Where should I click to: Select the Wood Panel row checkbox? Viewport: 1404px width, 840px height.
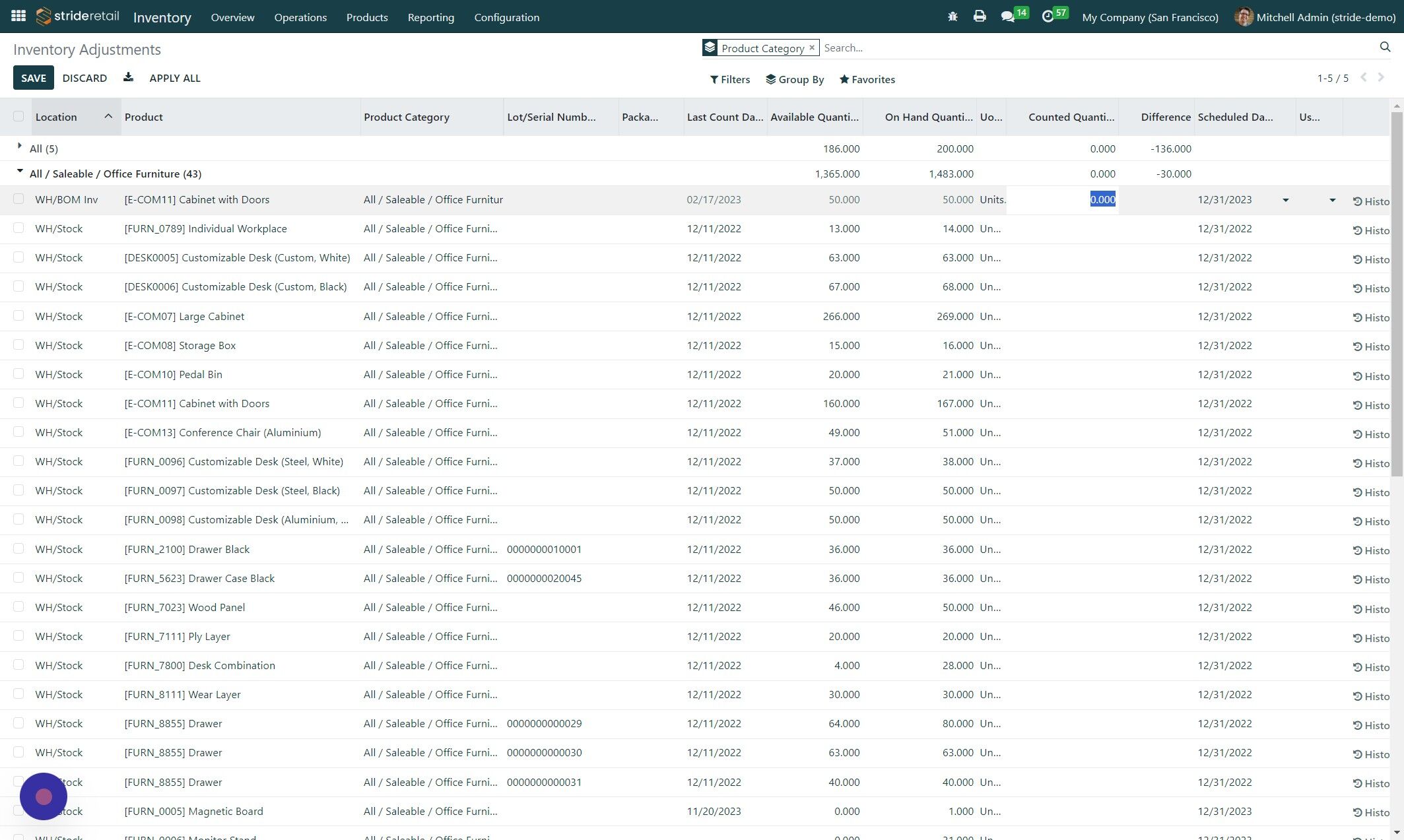click(x=18, y=607)
